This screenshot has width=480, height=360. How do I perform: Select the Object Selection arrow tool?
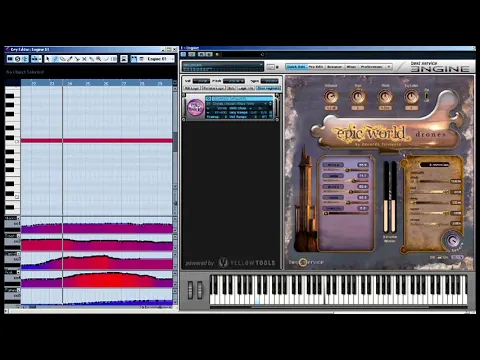(48, 59)
